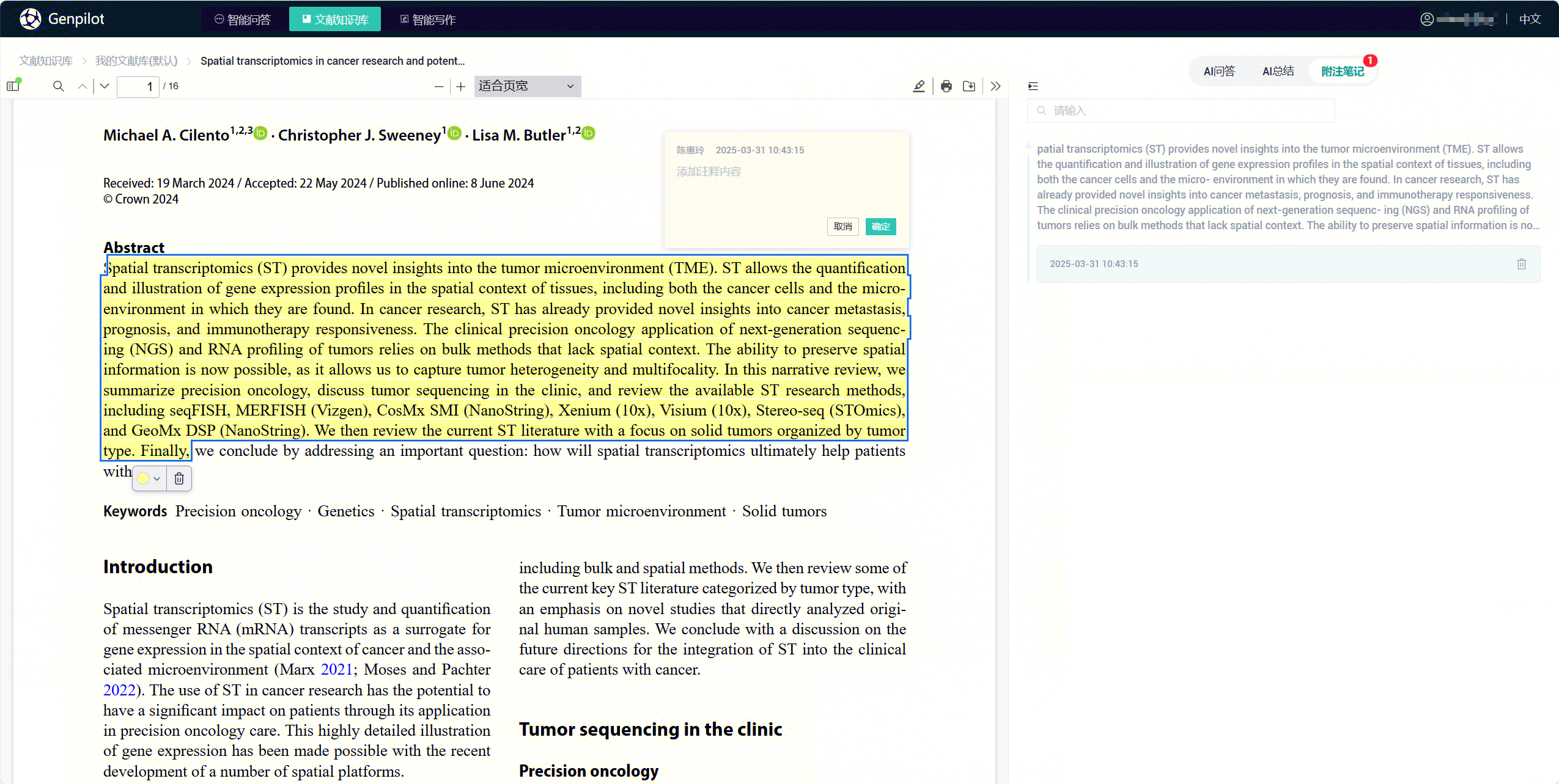Viewport: 1559px width, 784px height.
Task: Click the 'Precision oncology' subheading
Action: click(x=589, y=771)
